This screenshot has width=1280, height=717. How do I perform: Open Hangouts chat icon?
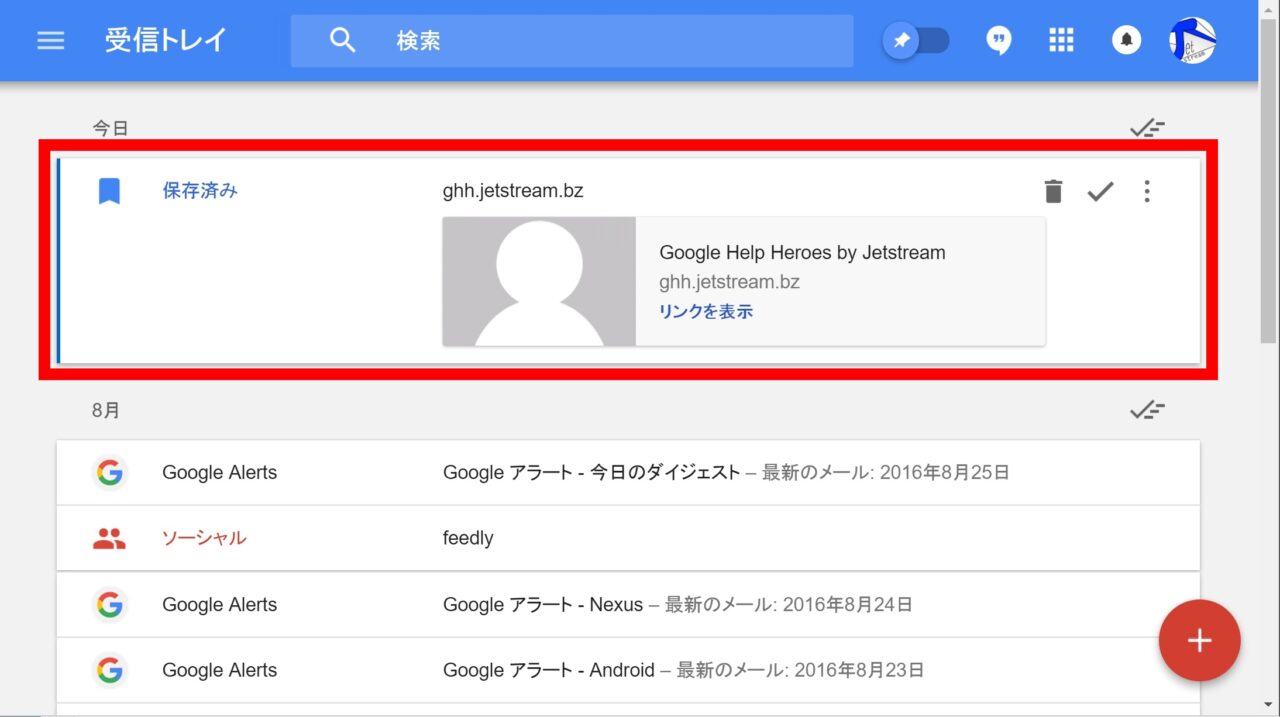[x=998, y=41]
